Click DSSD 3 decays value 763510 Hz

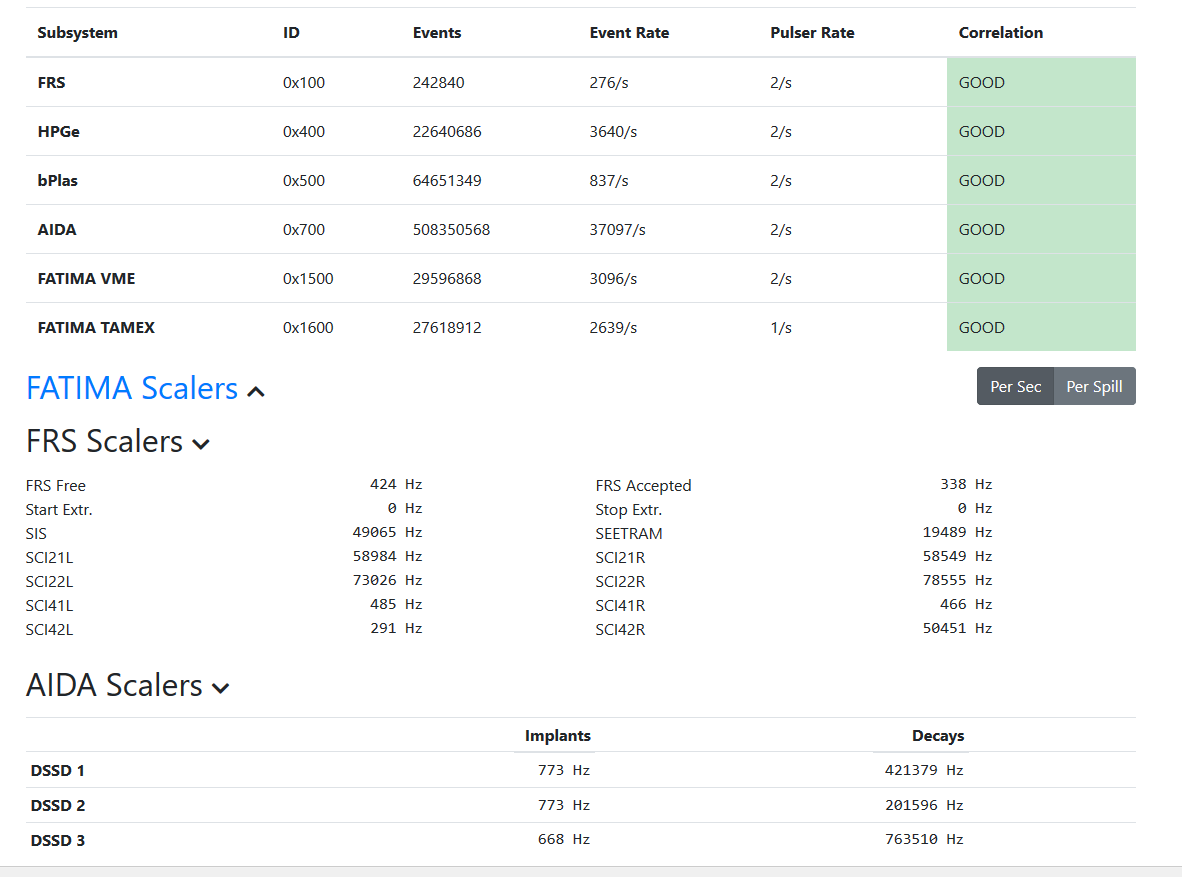pos(924,839)
